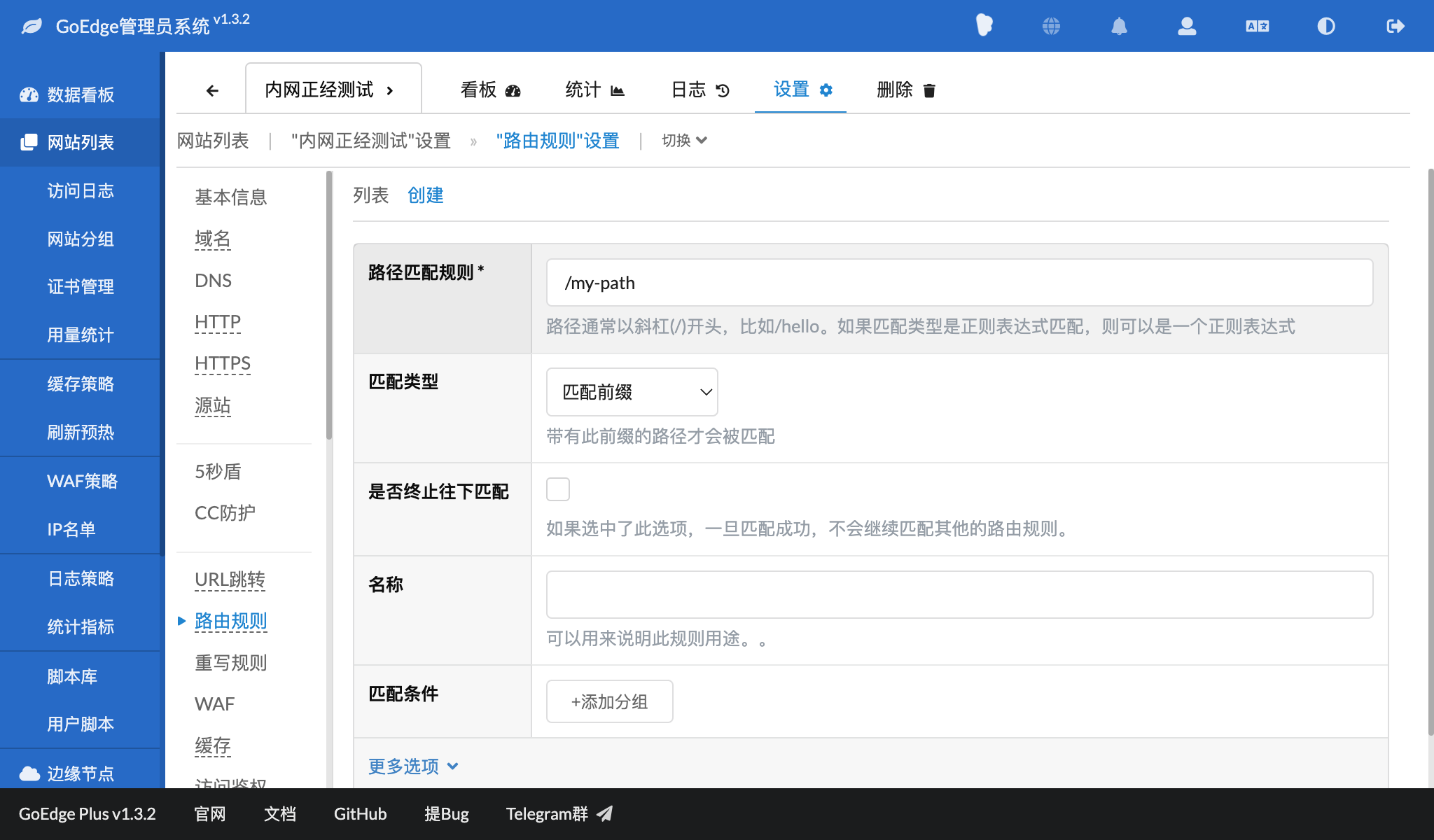Click settings menu scrollbar
The height and width of the screenshot is (840, 1434).
tap(329, 305)
